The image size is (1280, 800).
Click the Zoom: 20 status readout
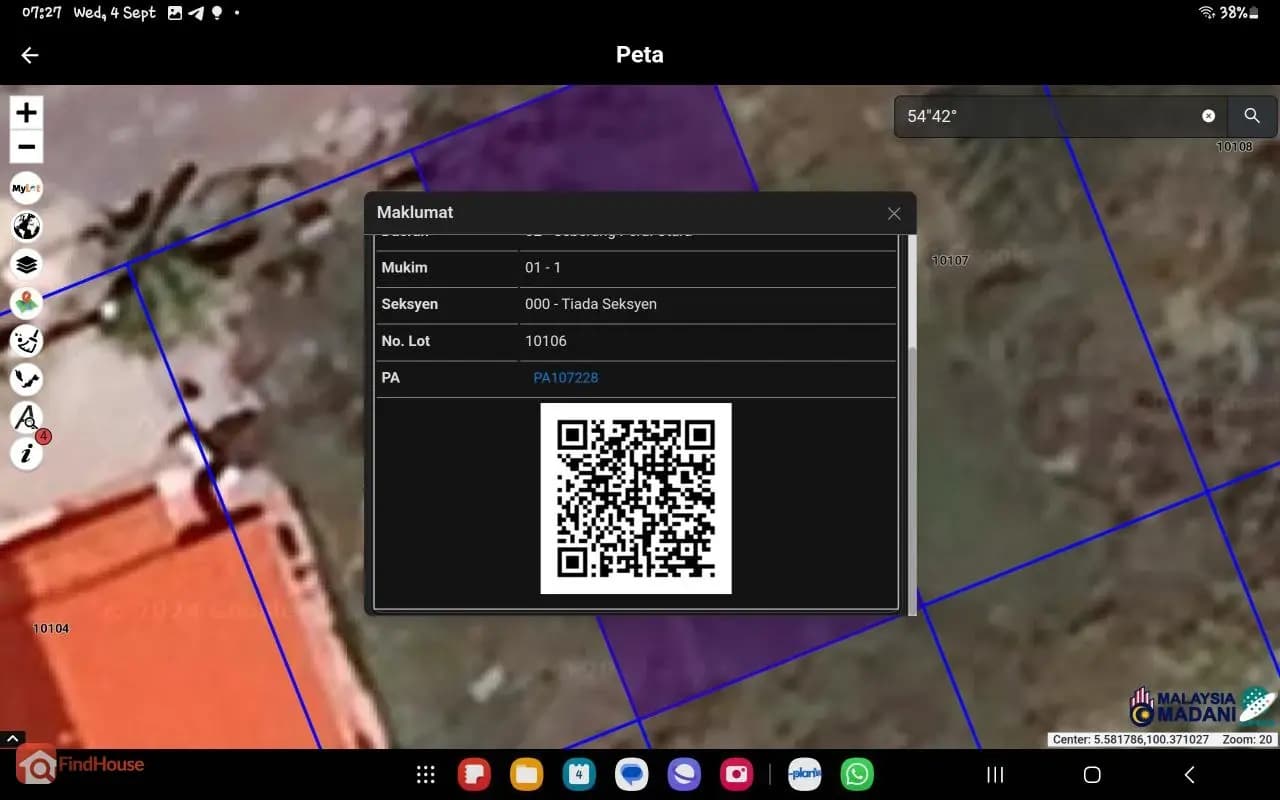click(x=1249, y=740)
